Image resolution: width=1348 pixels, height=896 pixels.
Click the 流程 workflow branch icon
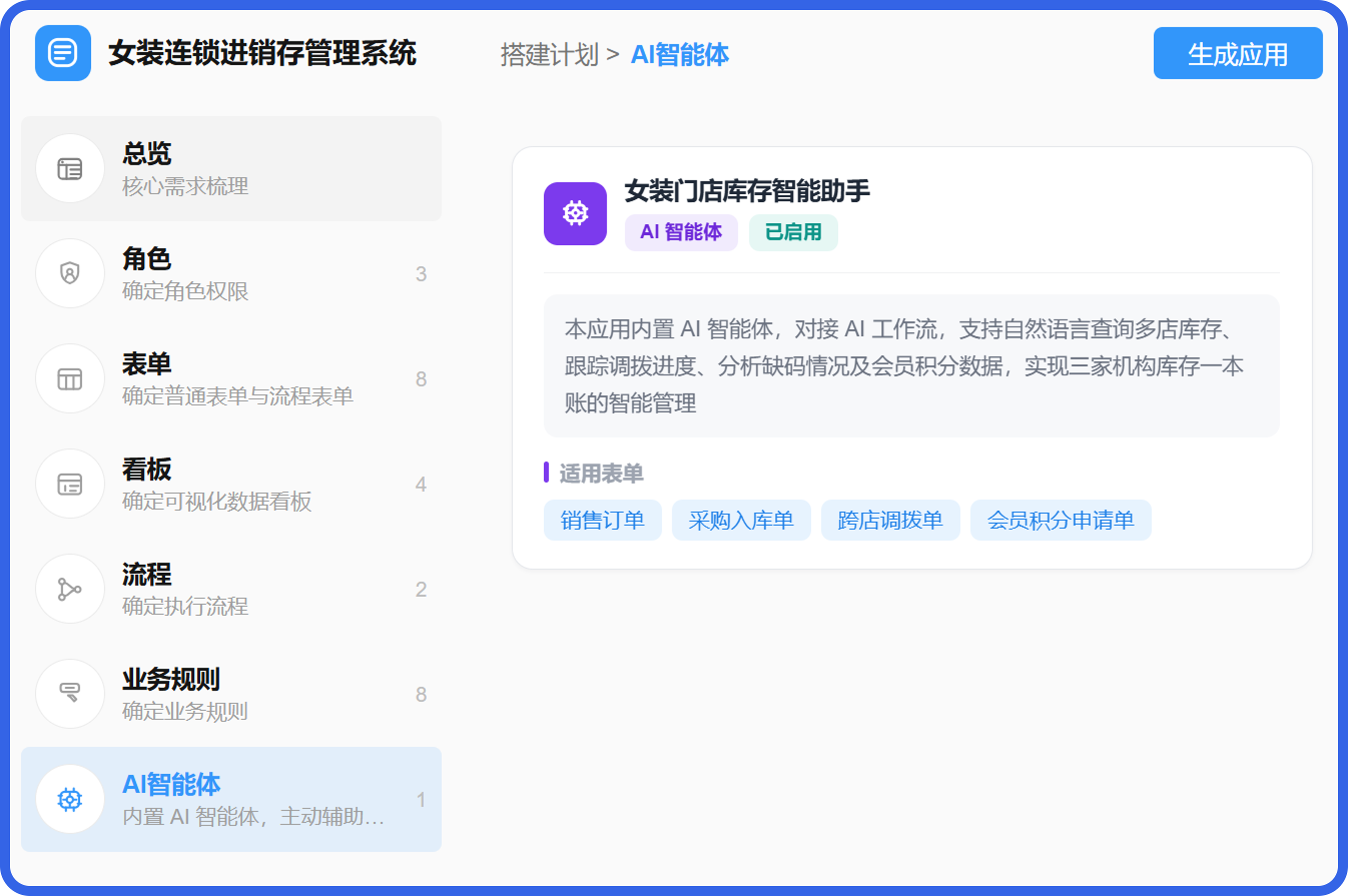coord(70,589)
